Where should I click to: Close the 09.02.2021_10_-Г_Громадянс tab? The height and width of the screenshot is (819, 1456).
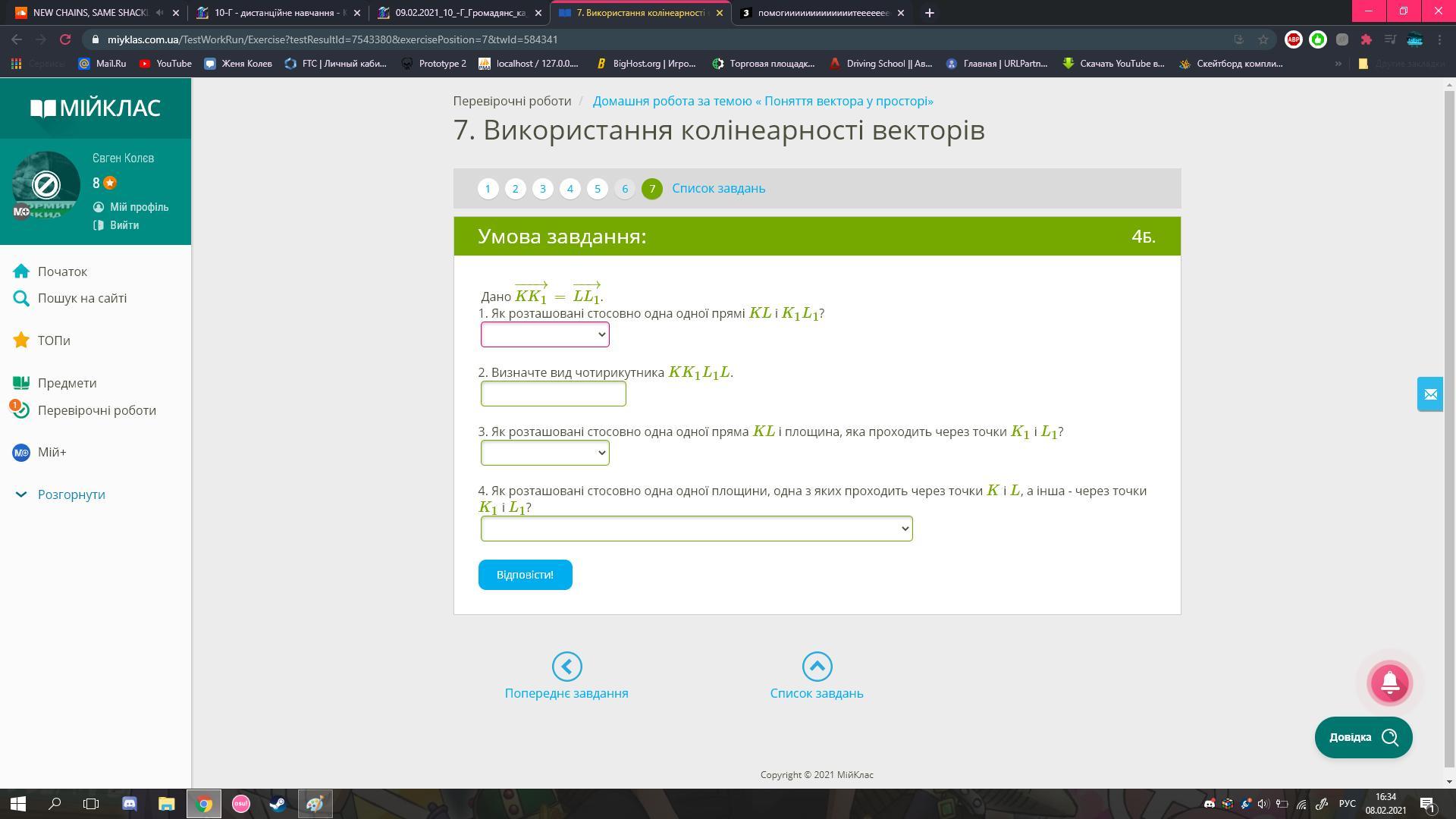(x=538, y=13)
